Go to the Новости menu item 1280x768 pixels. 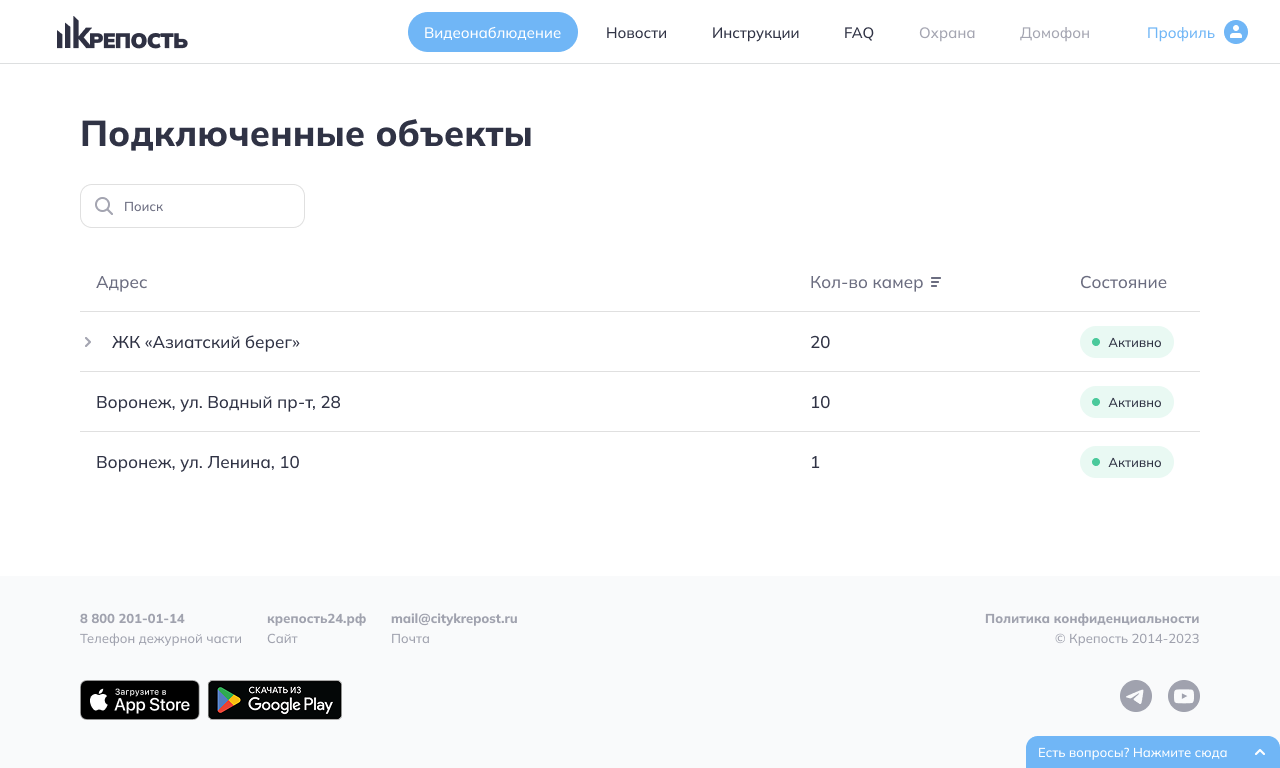[x=636, y=33]
